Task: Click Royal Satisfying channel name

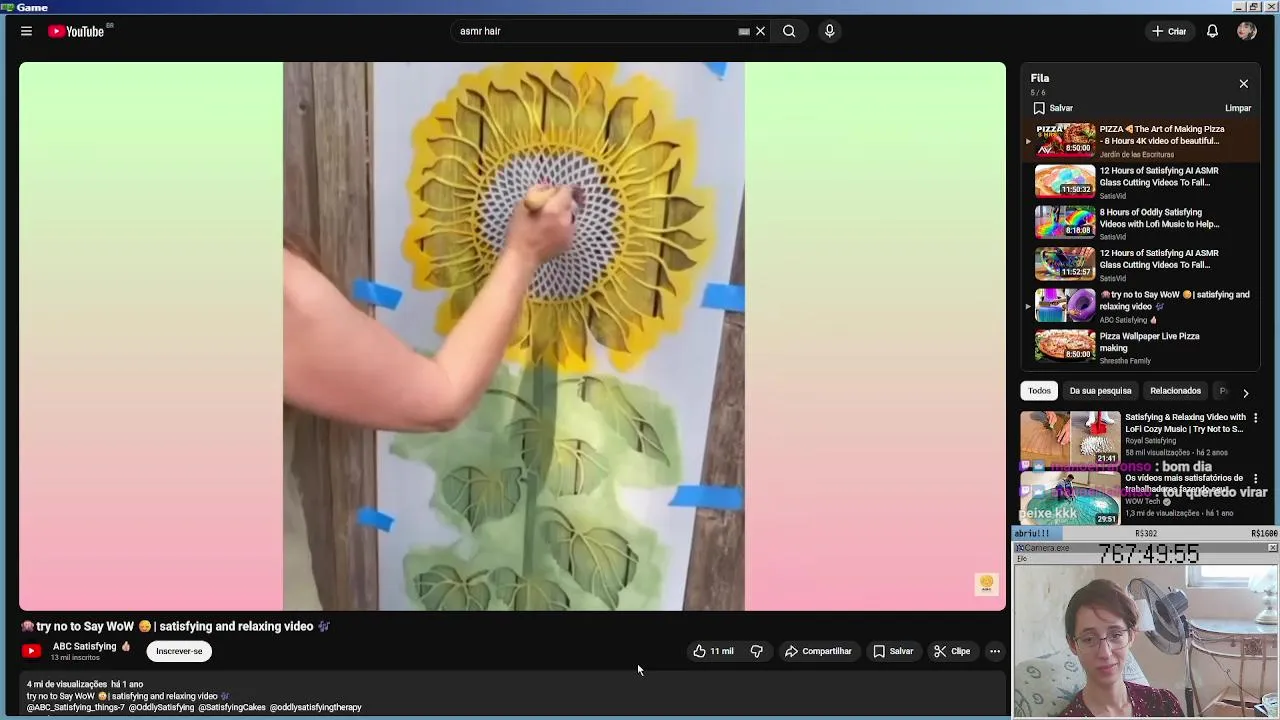Action: [1150, 441]
